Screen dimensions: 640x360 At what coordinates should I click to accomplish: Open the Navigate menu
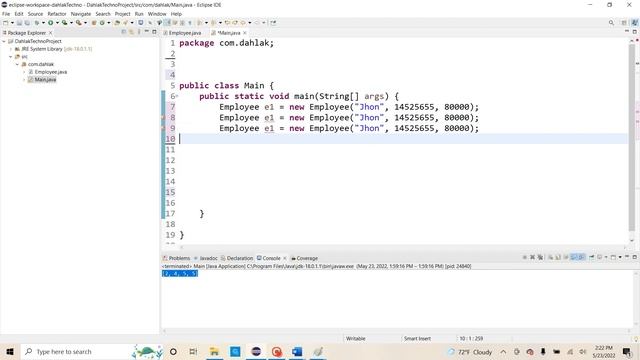pos(81,14)
